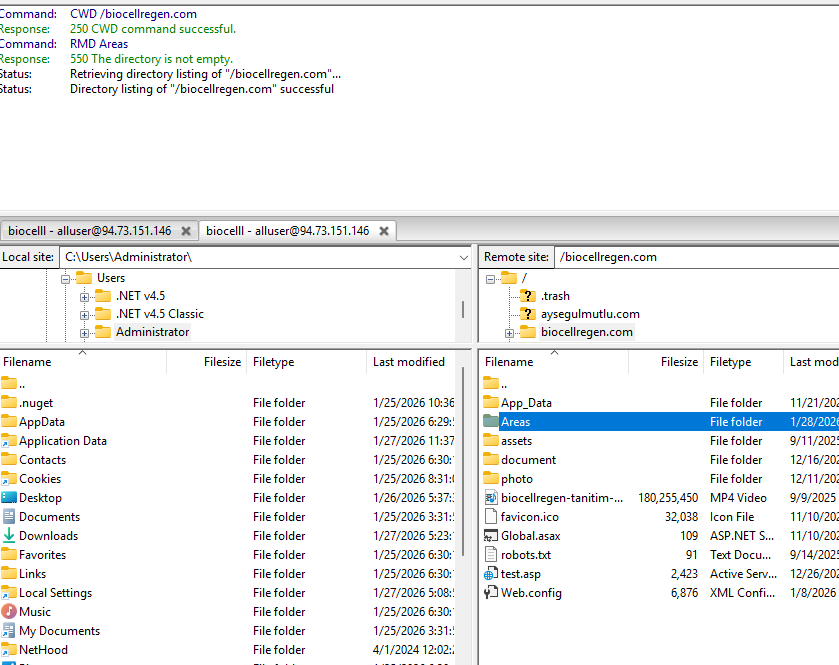839x665 pixels.
Task: Open the Local site path dropdown
Action: coord(463,257)
